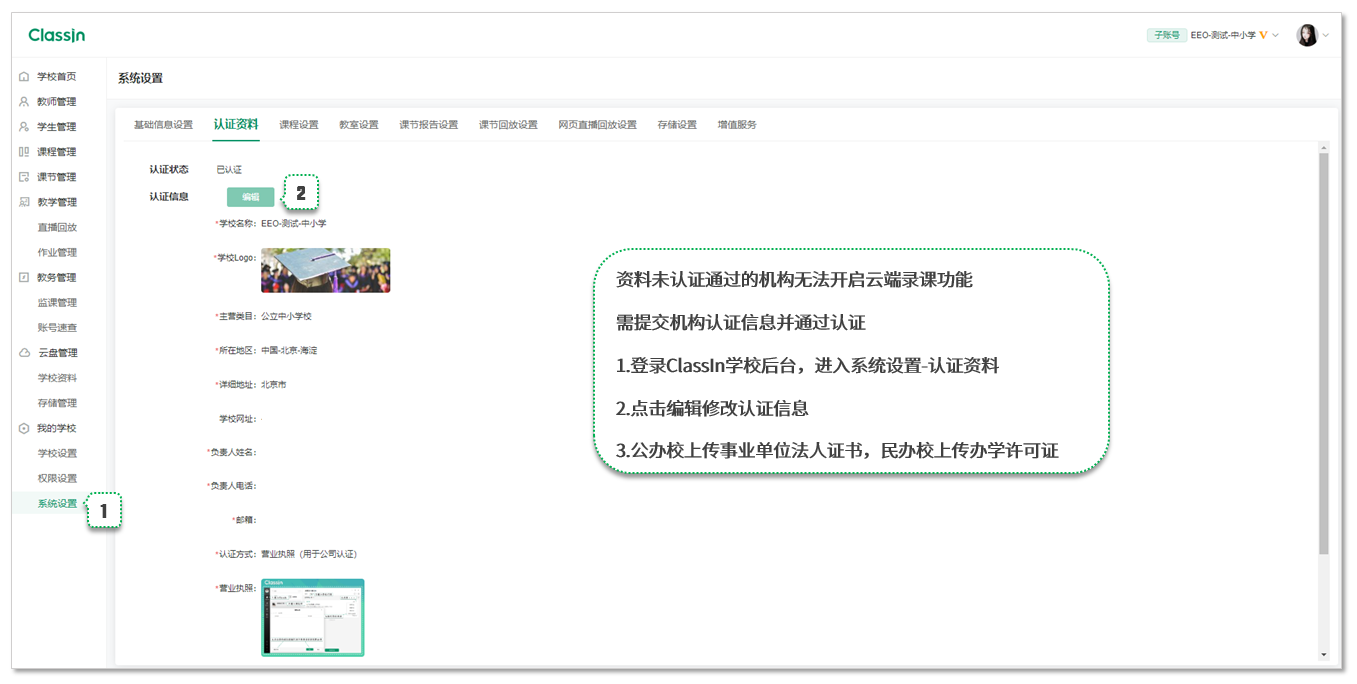This screenshot has width=1357, height=684.
Task: Open 作业管理 submenu item
Action: pyautogui.click(x=57, y=252)
